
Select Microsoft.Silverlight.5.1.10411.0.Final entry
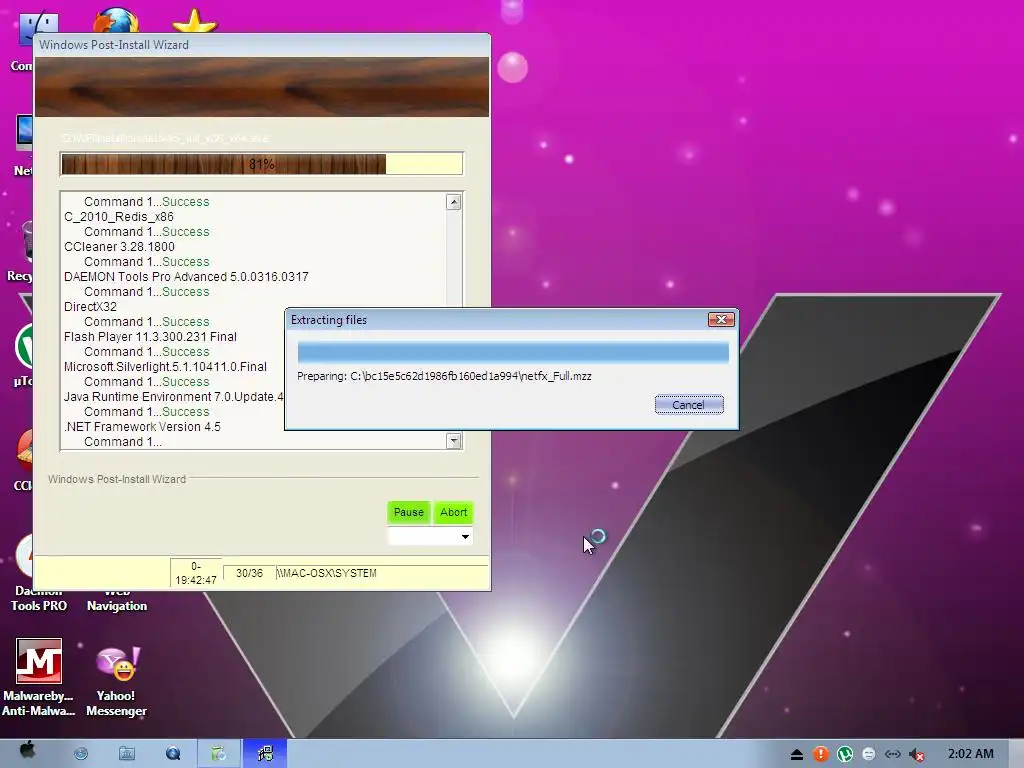click(165, 367)
